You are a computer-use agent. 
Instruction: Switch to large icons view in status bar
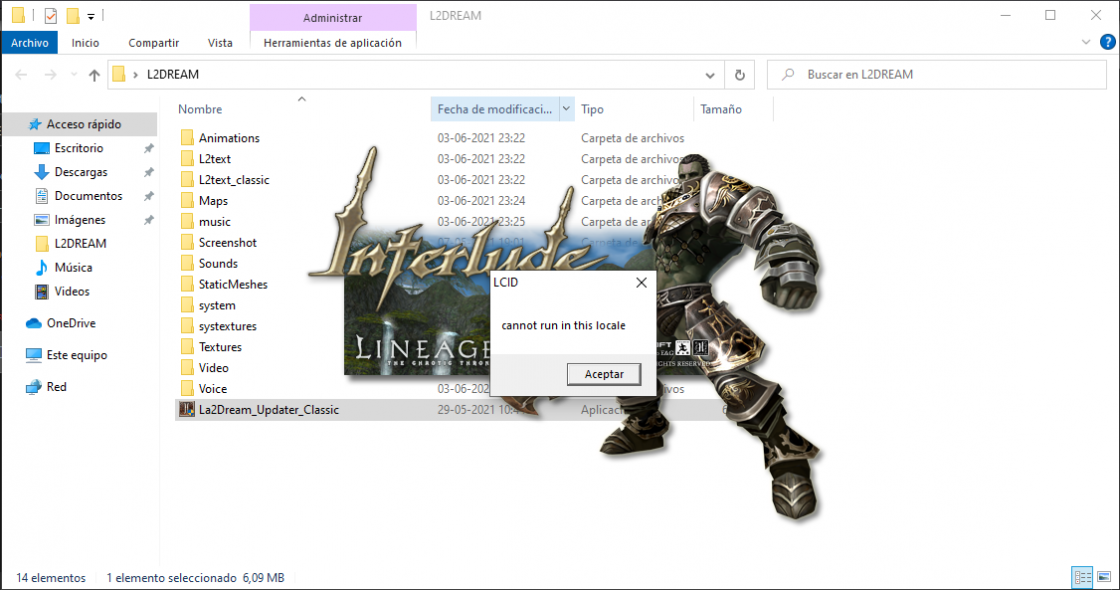point(1105,577)
